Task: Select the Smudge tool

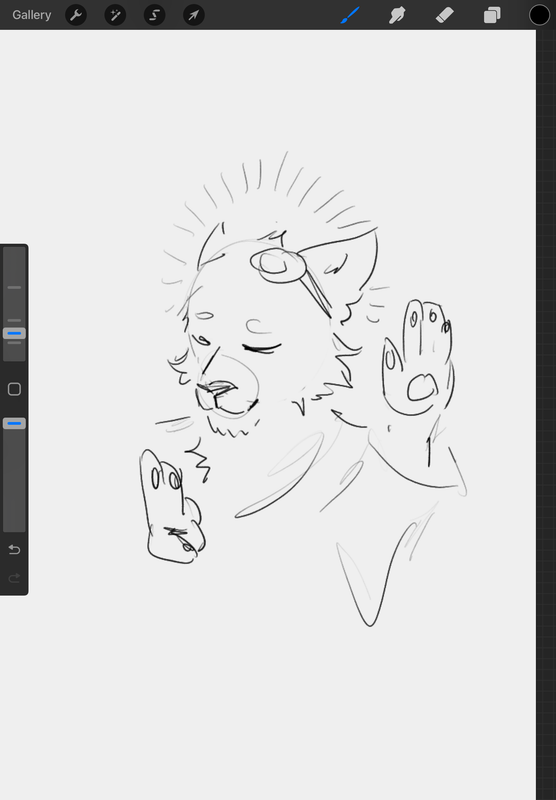Action: [x=397, y=15]
